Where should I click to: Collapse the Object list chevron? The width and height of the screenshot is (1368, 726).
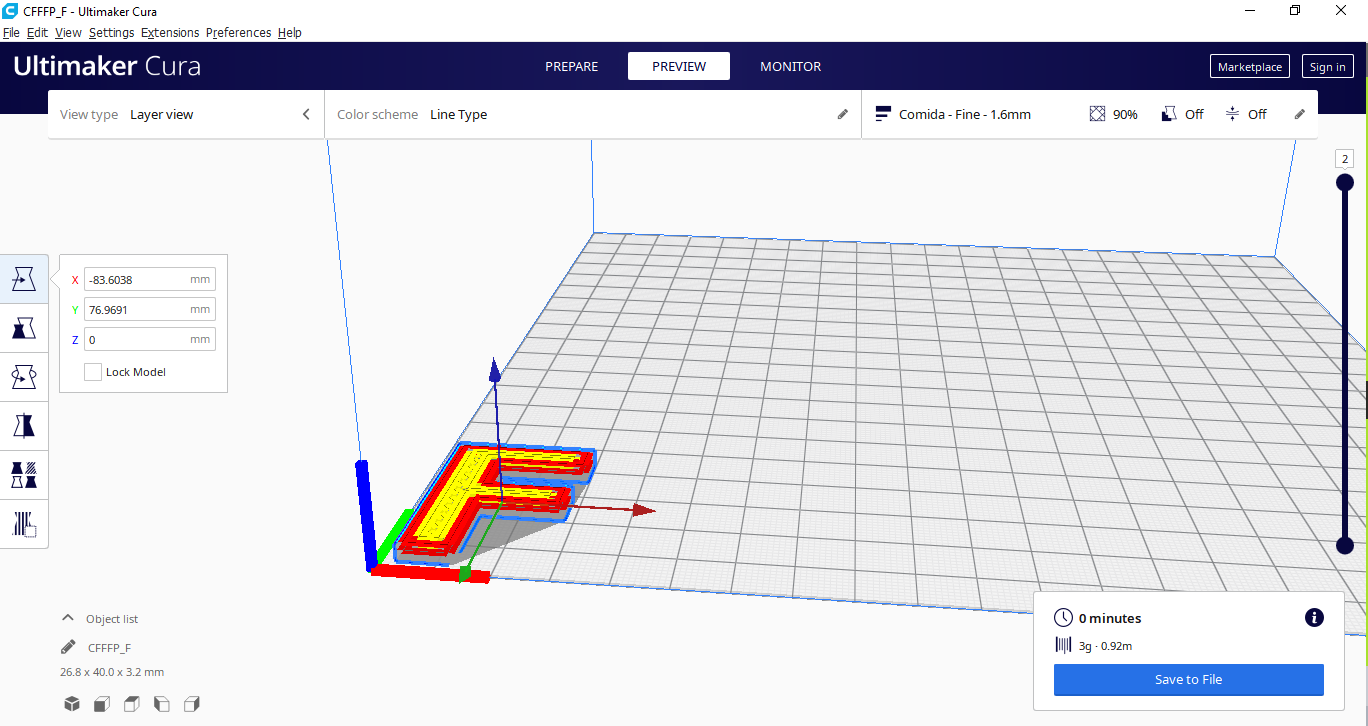coord(68,618)
